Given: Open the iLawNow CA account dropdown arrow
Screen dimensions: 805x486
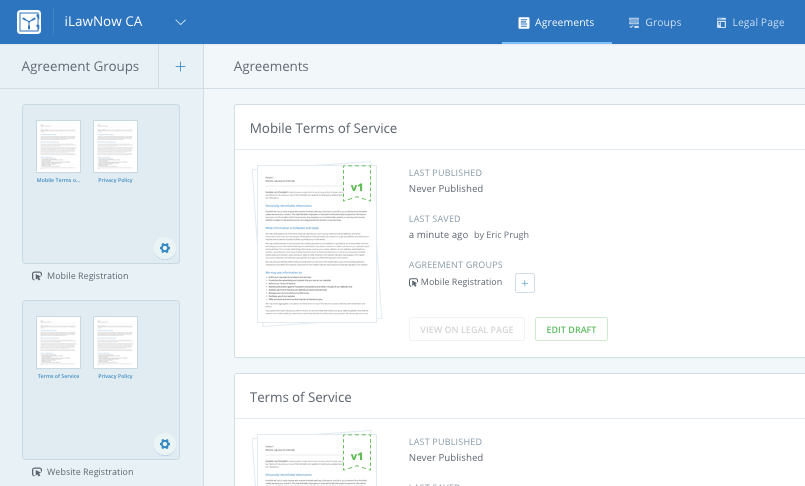Looking at the screenshot, I should click(x=180, y=22).
